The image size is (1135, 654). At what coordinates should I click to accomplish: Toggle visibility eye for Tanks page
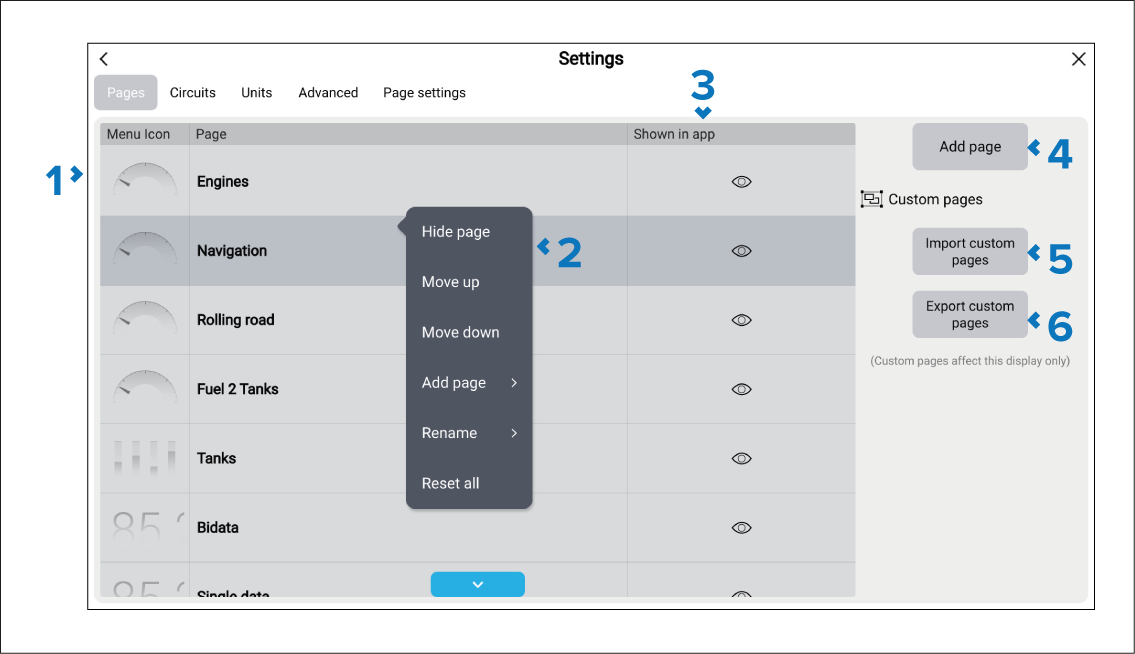point(741,458)
